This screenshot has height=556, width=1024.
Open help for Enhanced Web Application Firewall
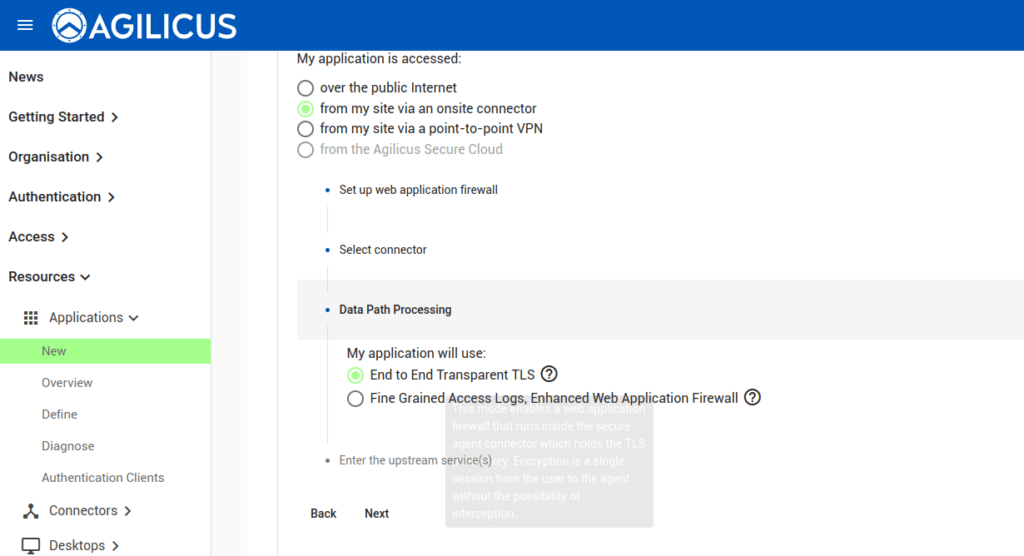pos(753,397)
